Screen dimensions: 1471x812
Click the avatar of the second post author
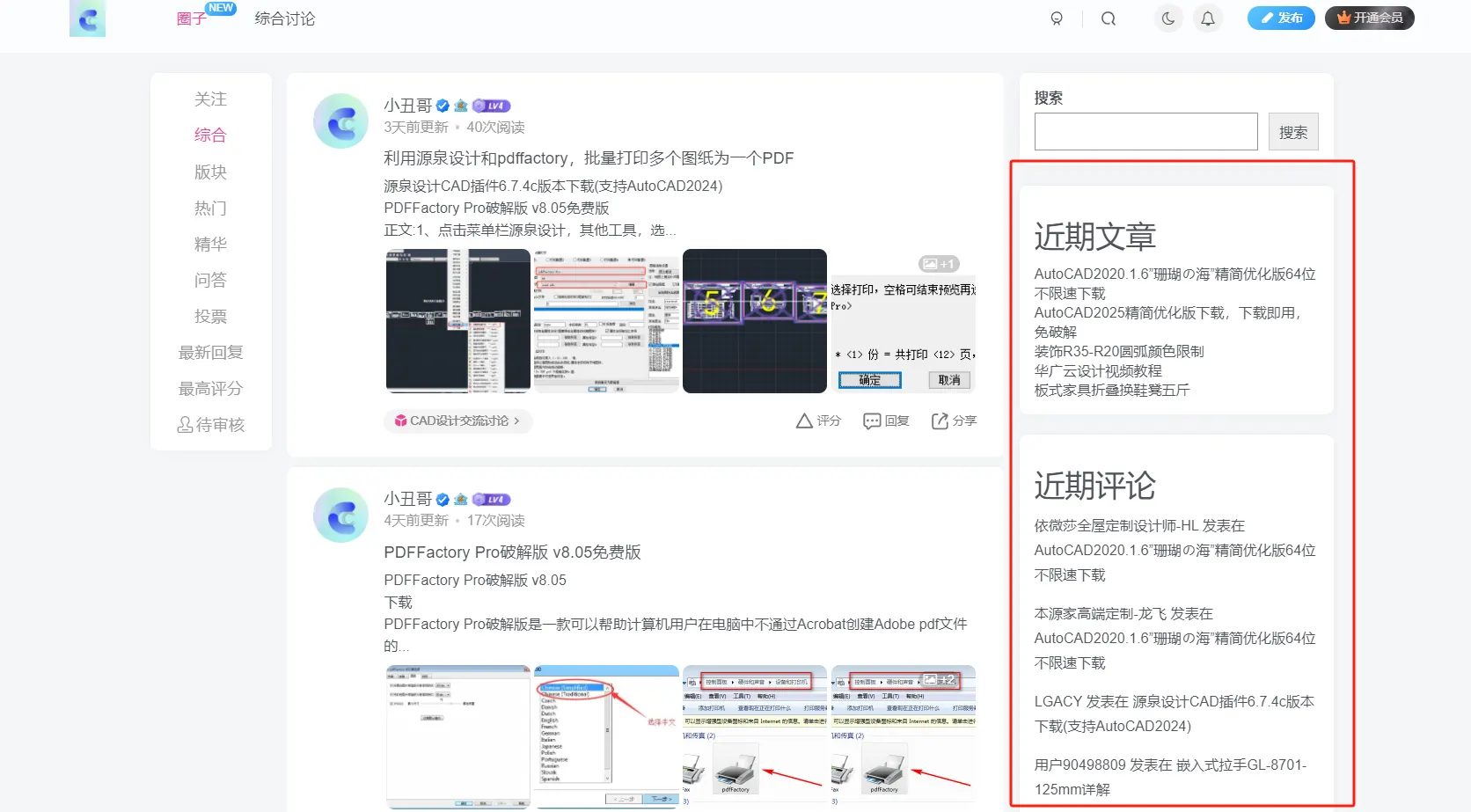(x=340, y=515)
